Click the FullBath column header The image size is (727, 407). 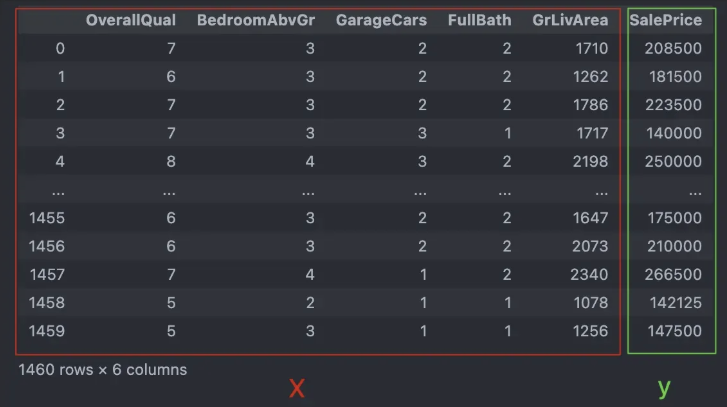point(479,20)
